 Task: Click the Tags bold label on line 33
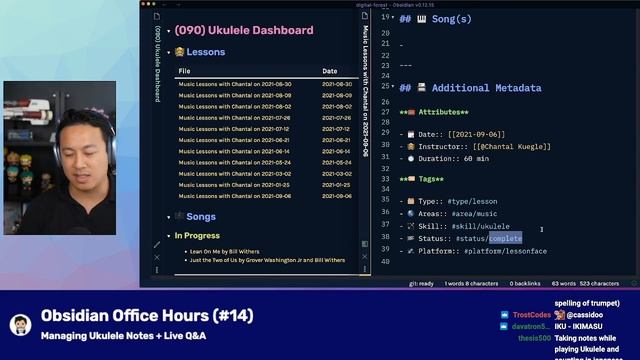427,179
